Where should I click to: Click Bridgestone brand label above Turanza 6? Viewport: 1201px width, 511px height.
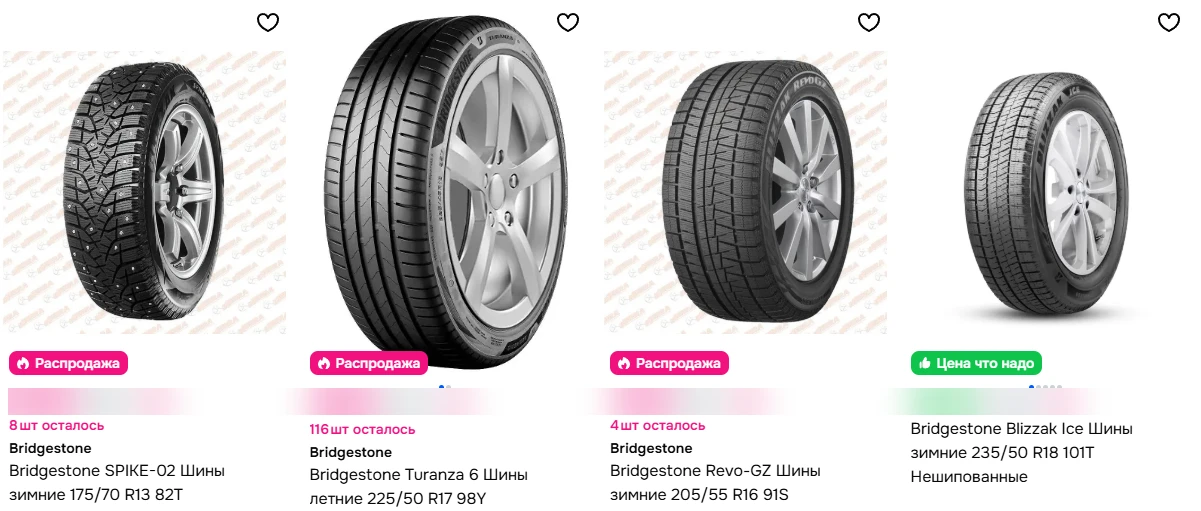pos(350,452)
